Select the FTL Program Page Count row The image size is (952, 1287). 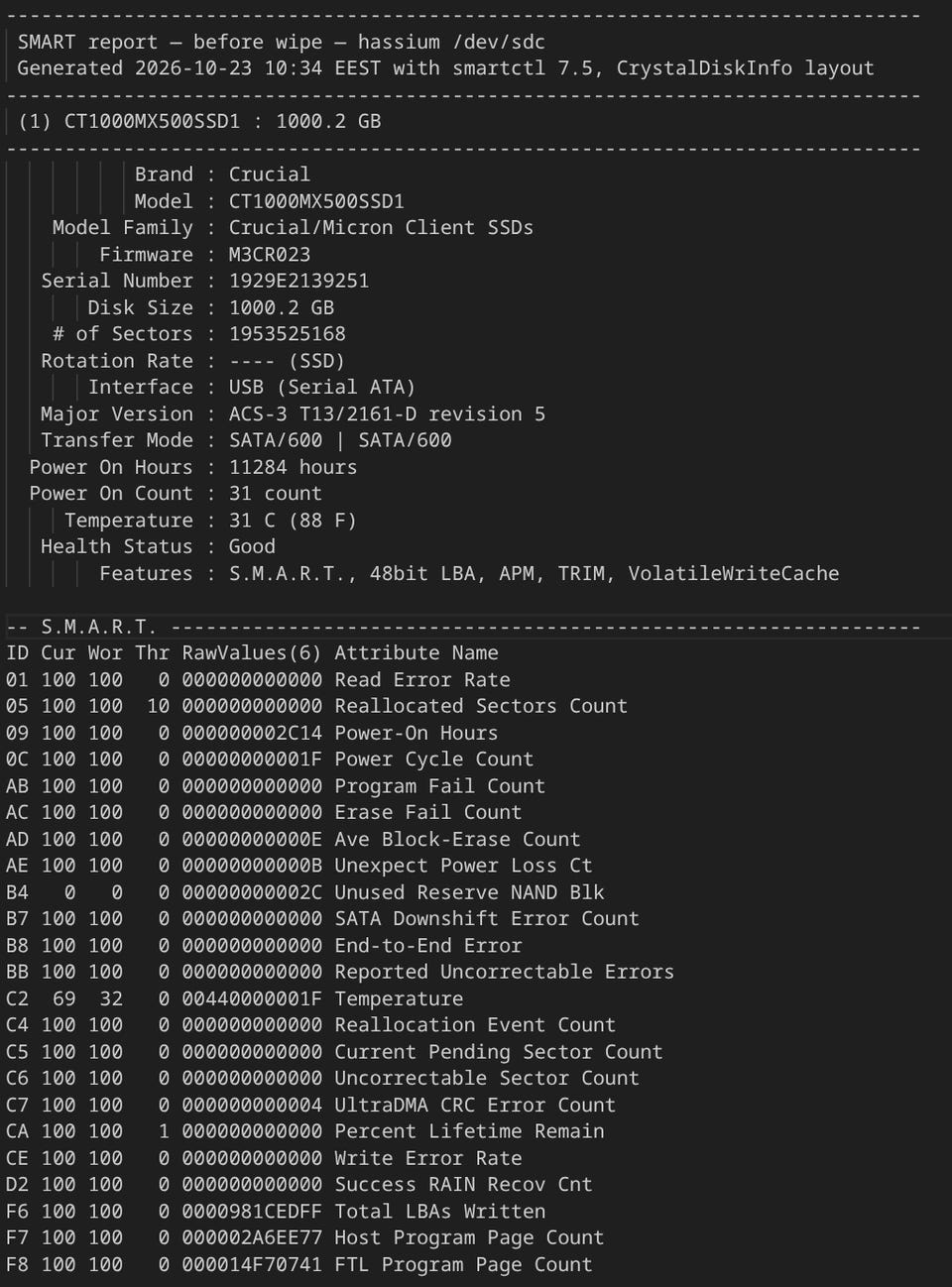[x=298, y=1264]
